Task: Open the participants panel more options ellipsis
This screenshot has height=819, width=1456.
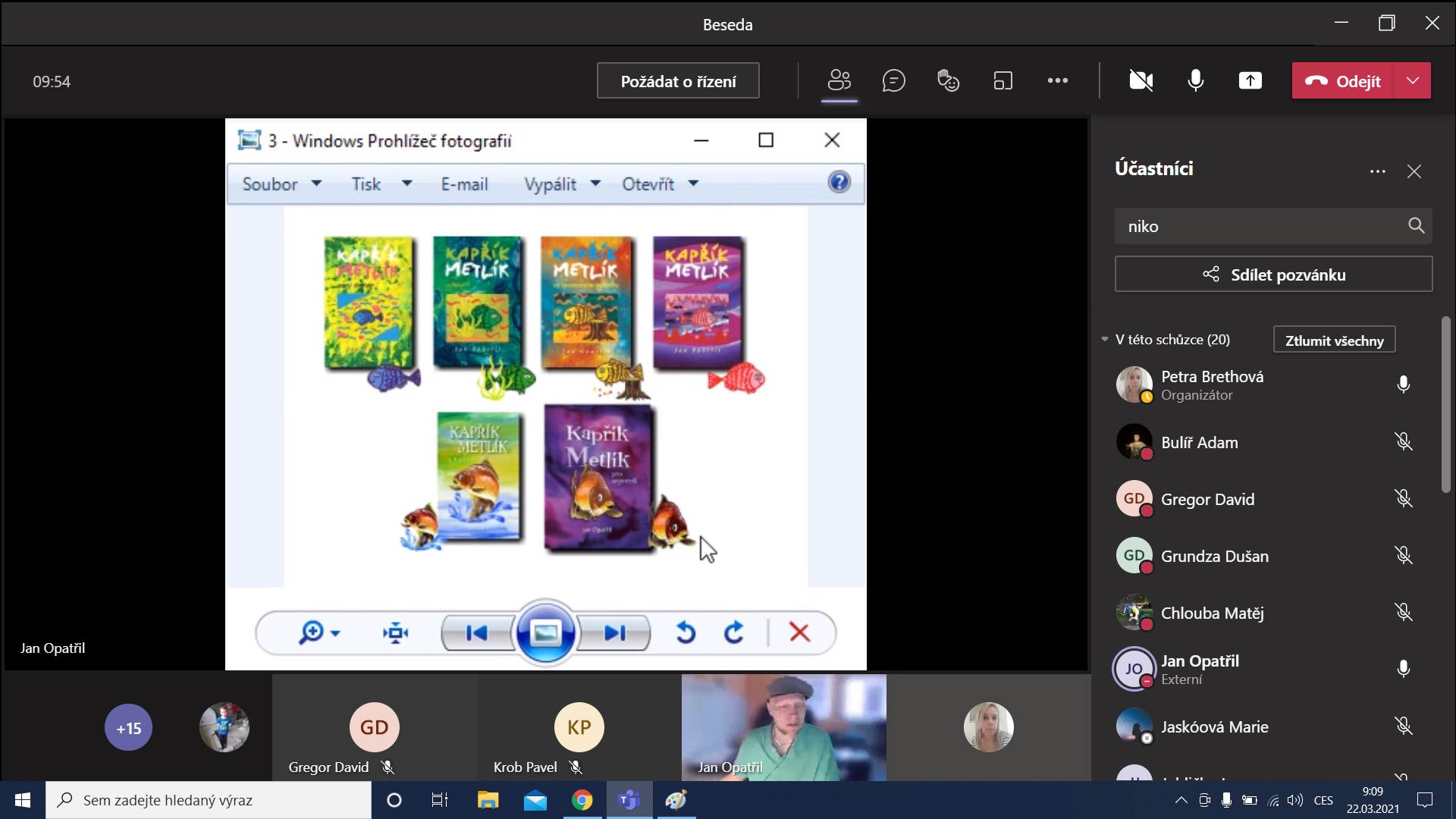Action: (1378, 171)
